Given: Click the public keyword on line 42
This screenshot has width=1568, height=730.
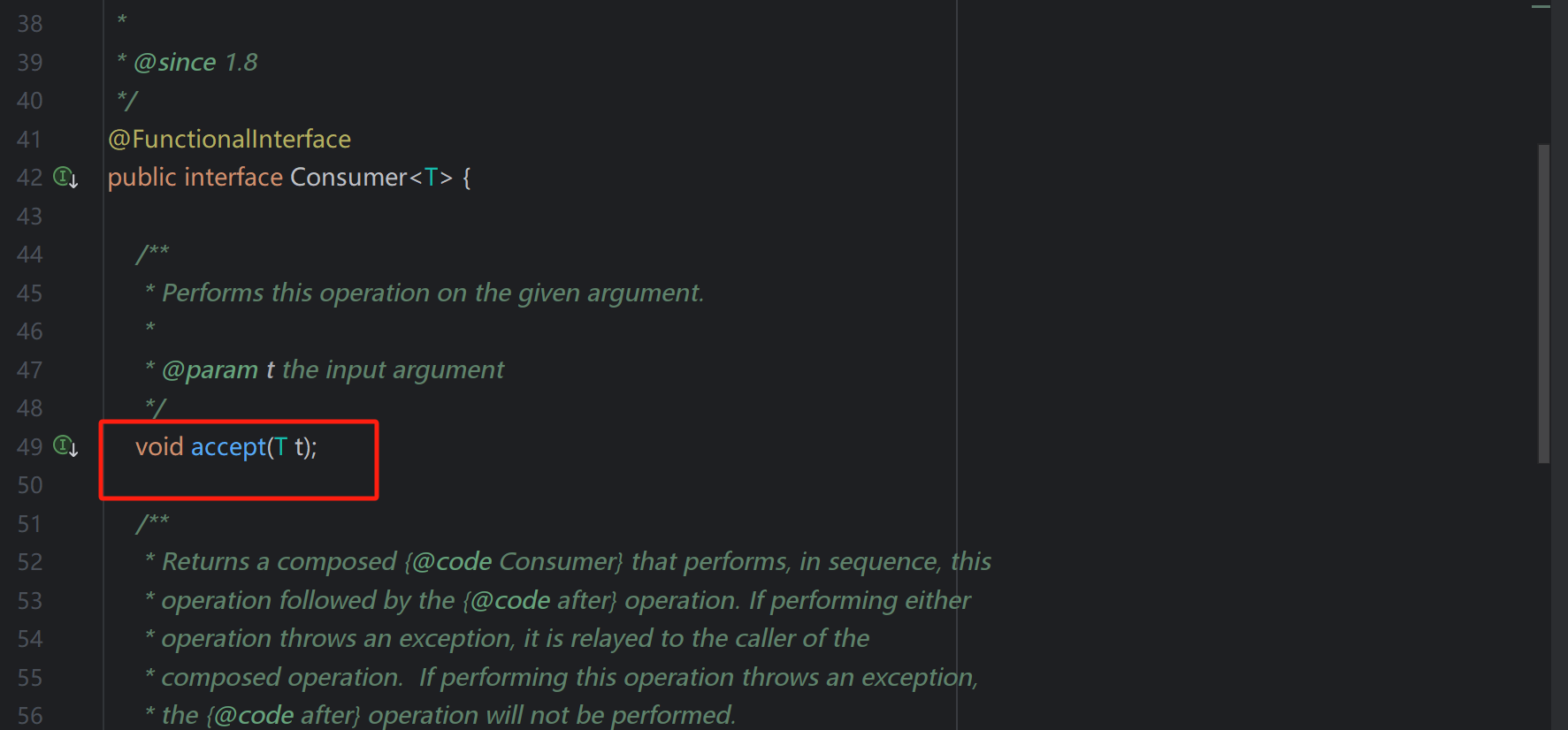Looking at the screenshot, I should pyautogui.click(x=142, y=178).
